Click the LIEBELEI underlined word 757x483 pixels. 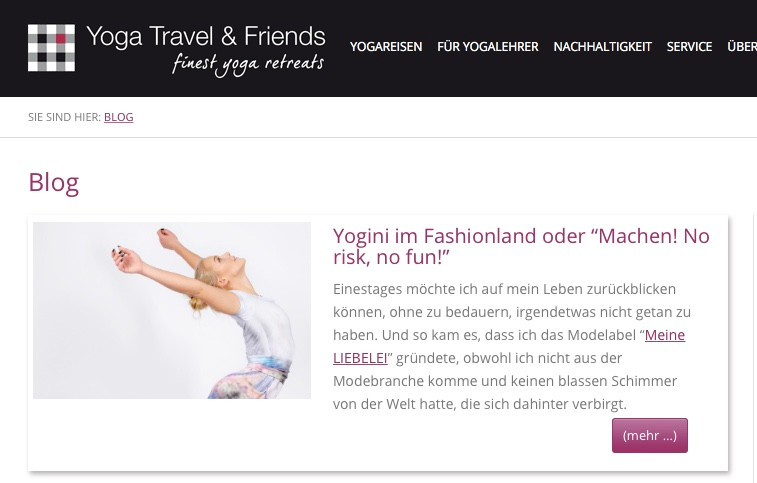tap(360, 358)
